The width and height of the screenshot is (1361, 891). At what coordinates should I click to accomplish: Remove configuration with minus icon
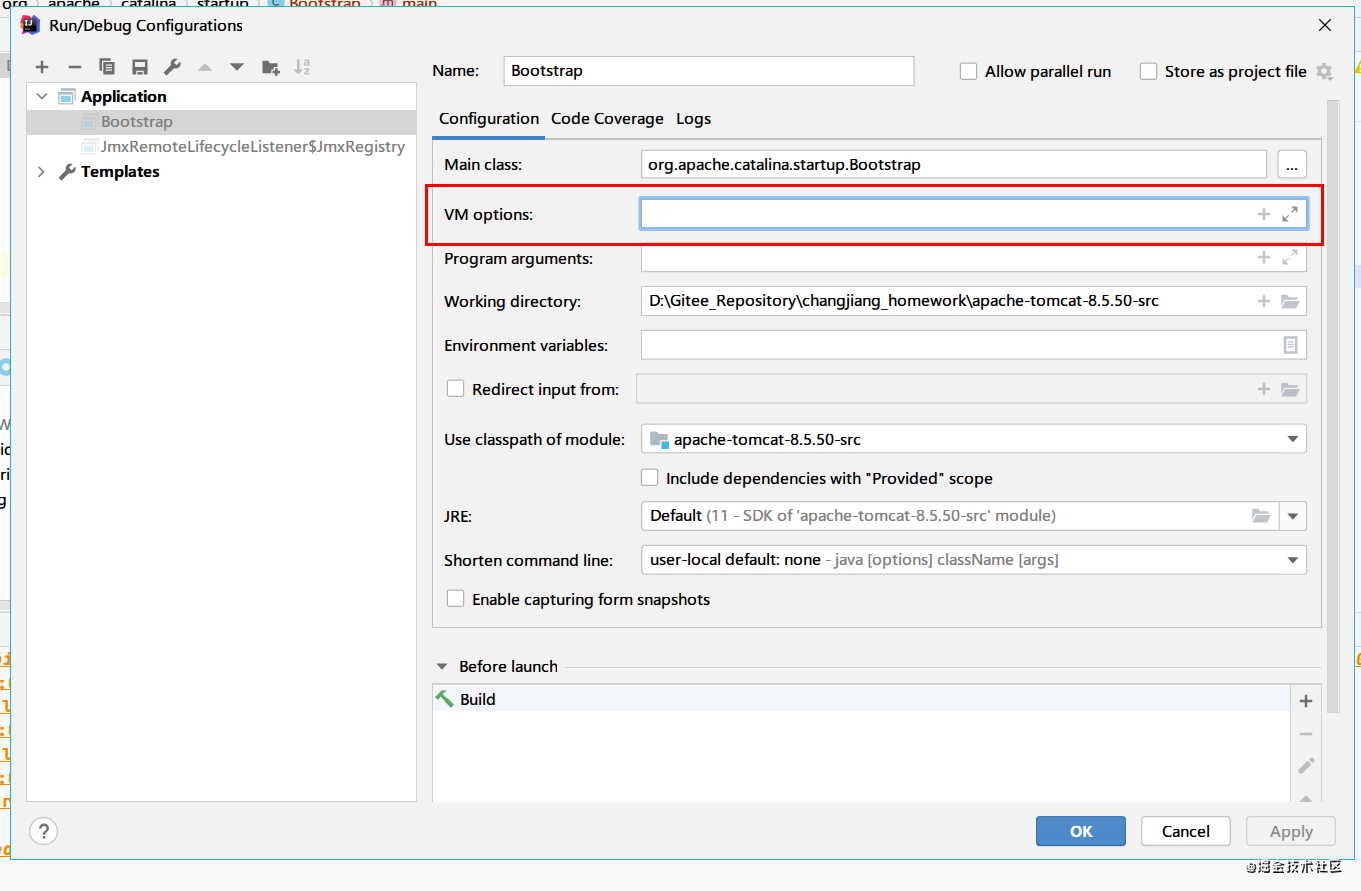coord(74,67)
